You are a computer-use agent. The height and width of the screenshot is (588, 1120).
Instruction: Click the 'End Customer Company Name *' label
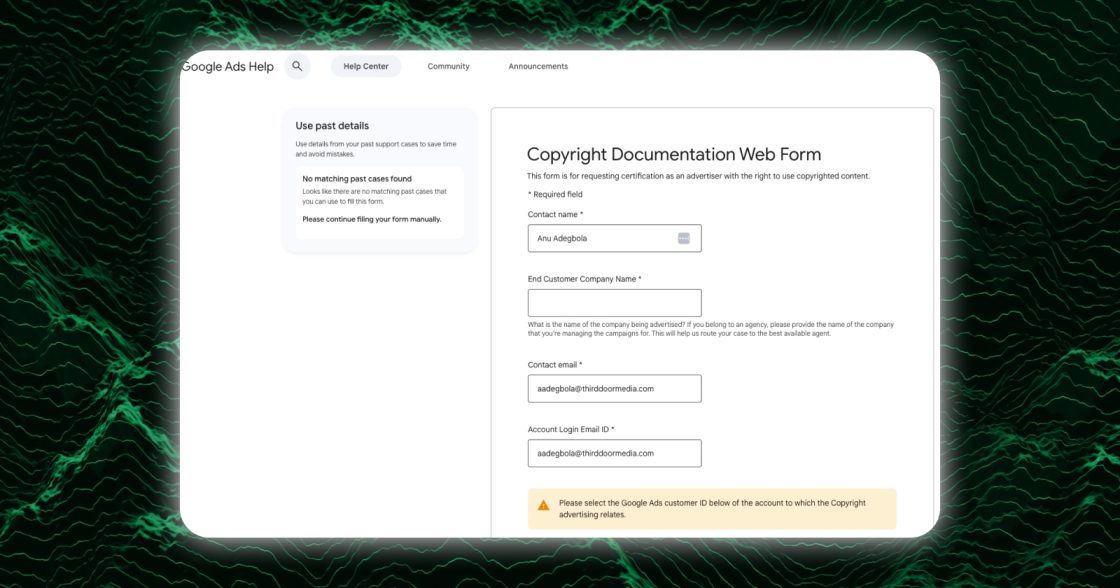584,279
